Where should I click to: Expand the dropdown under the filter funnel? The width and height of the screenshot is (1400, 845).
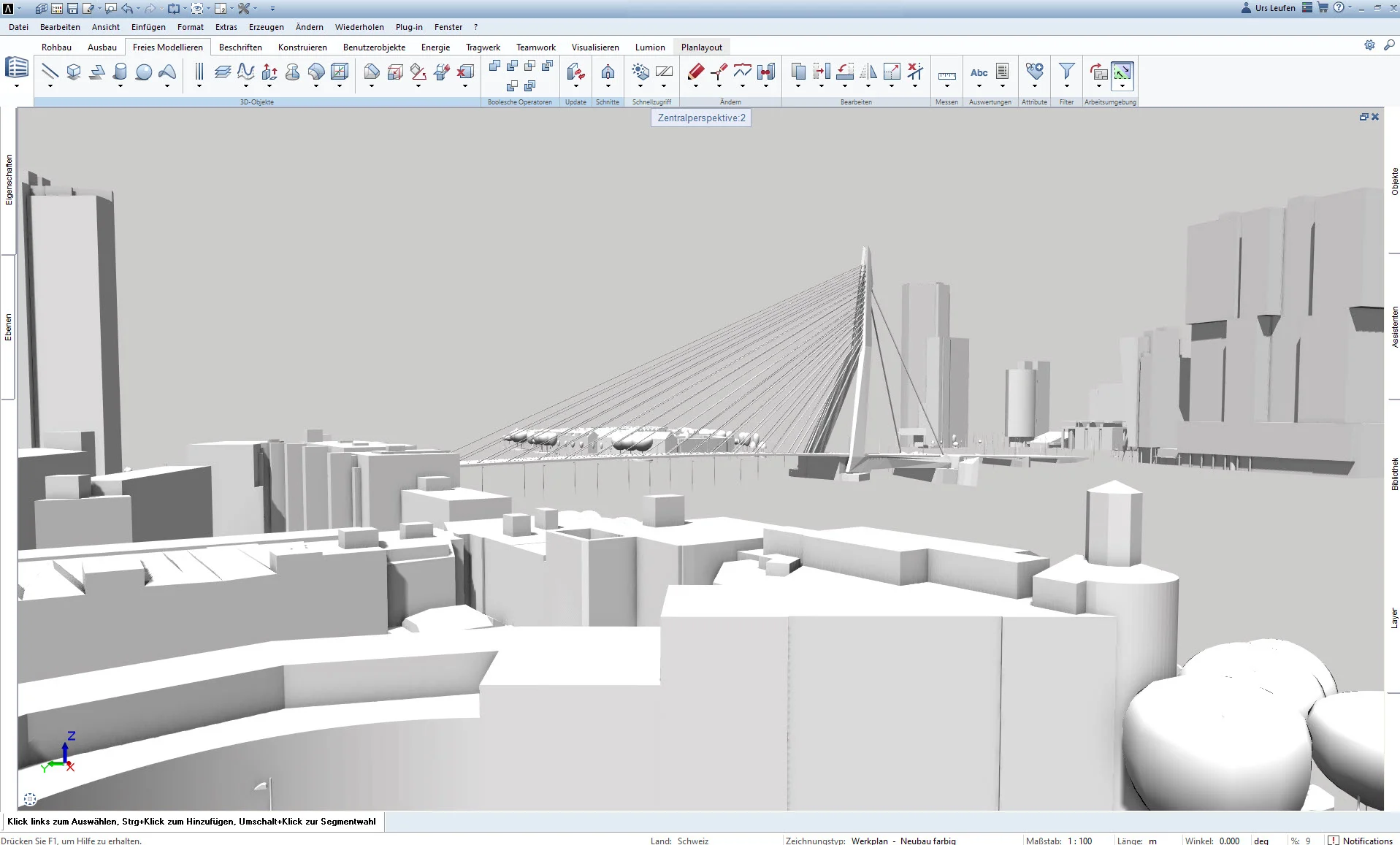point(1067,86)
